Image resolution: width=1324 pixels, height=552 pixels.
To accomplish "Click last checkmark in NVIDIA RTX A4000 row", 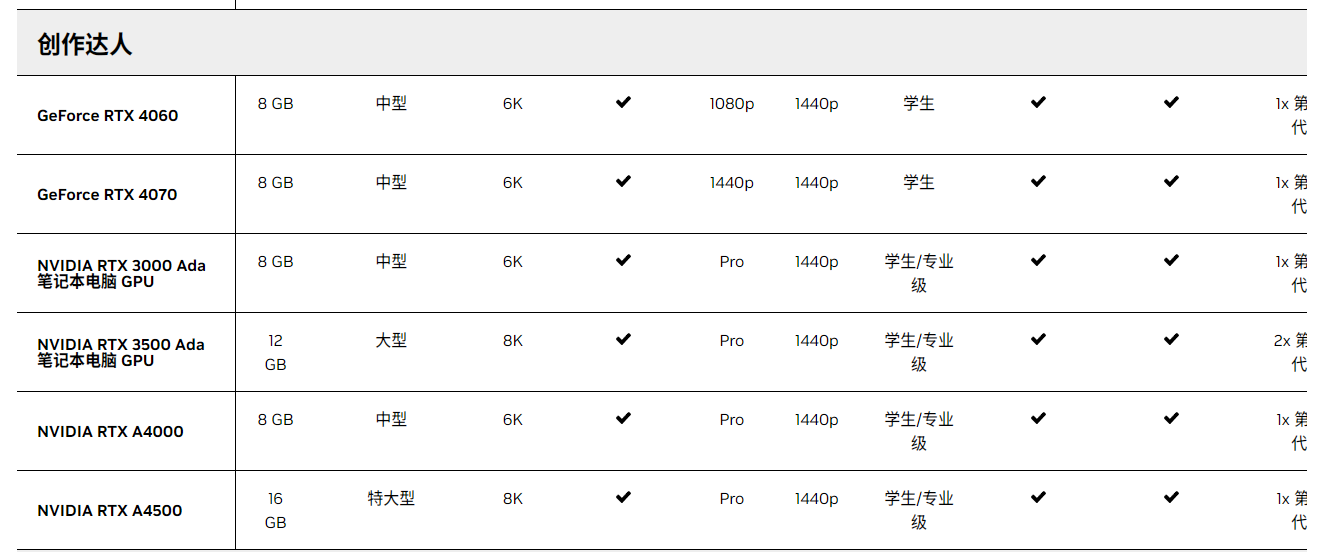I will click(1171, 418).
